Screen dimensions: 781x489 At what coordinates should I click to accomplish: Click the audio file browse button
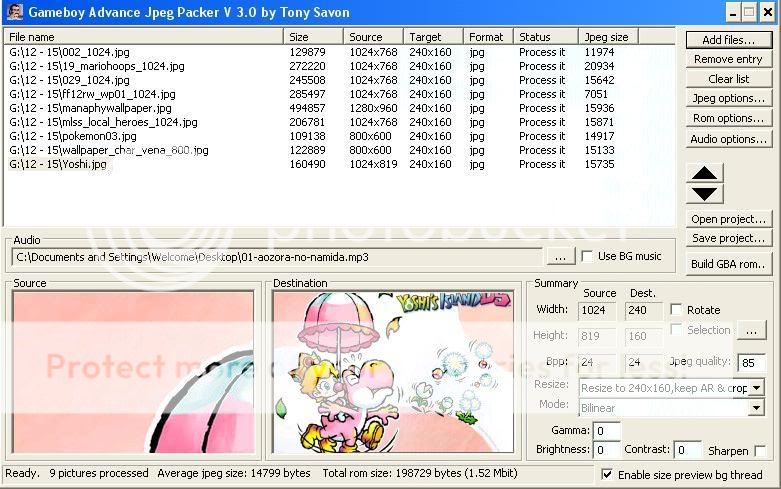[560, 257]
